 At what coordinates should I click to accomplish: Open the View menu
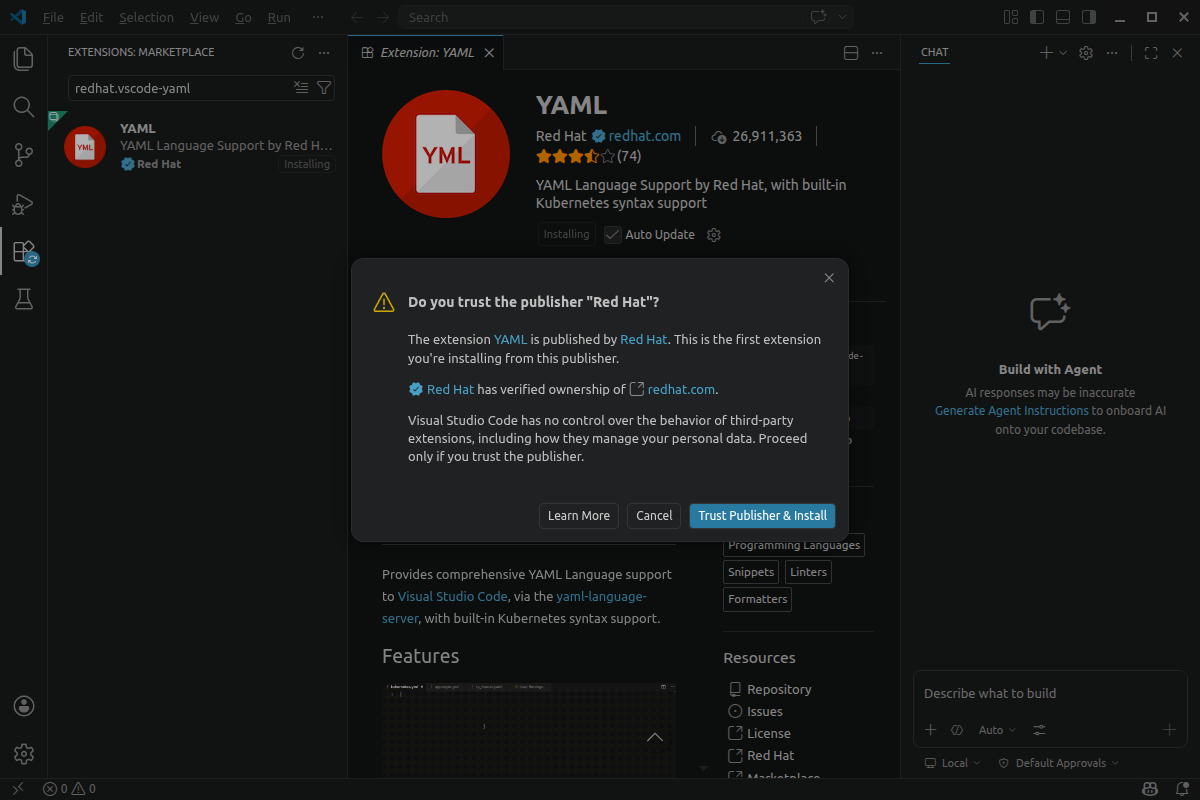[x=204, y=17]
